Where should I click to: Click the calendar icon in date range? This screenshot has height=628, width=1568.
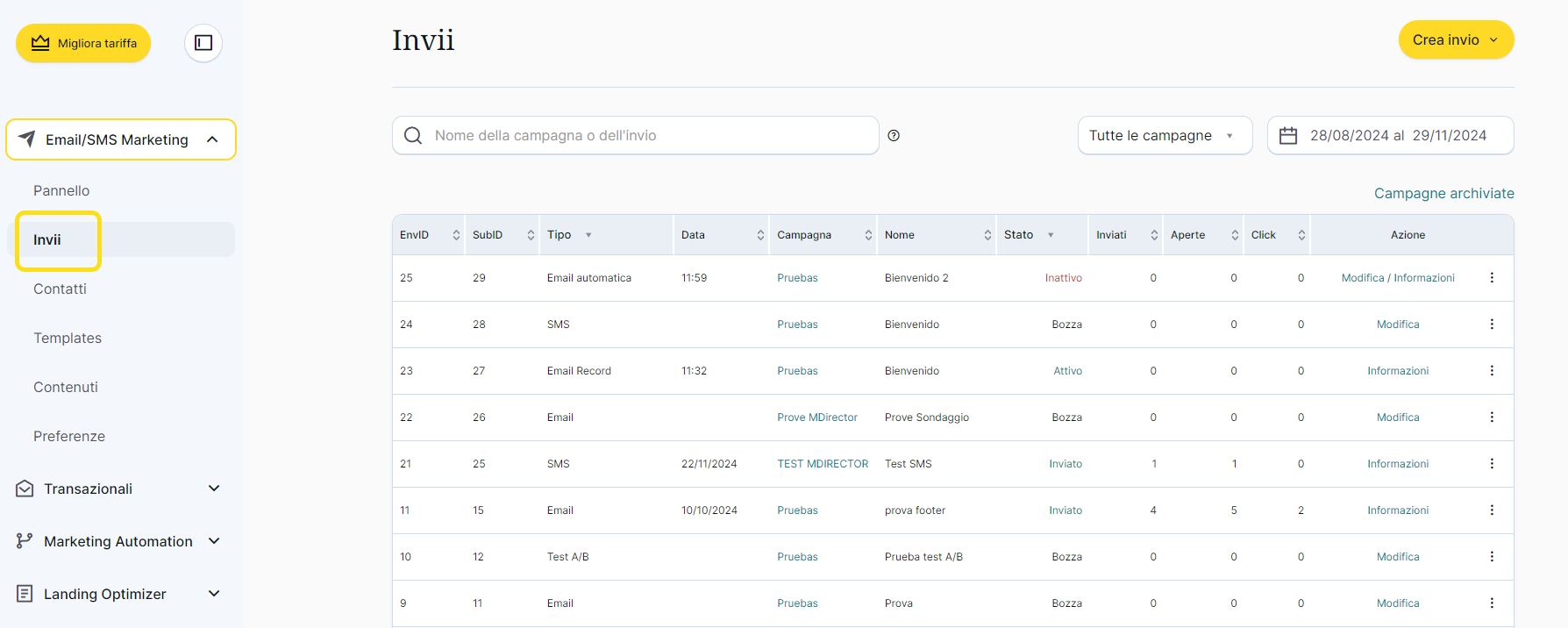(1288, 136)
